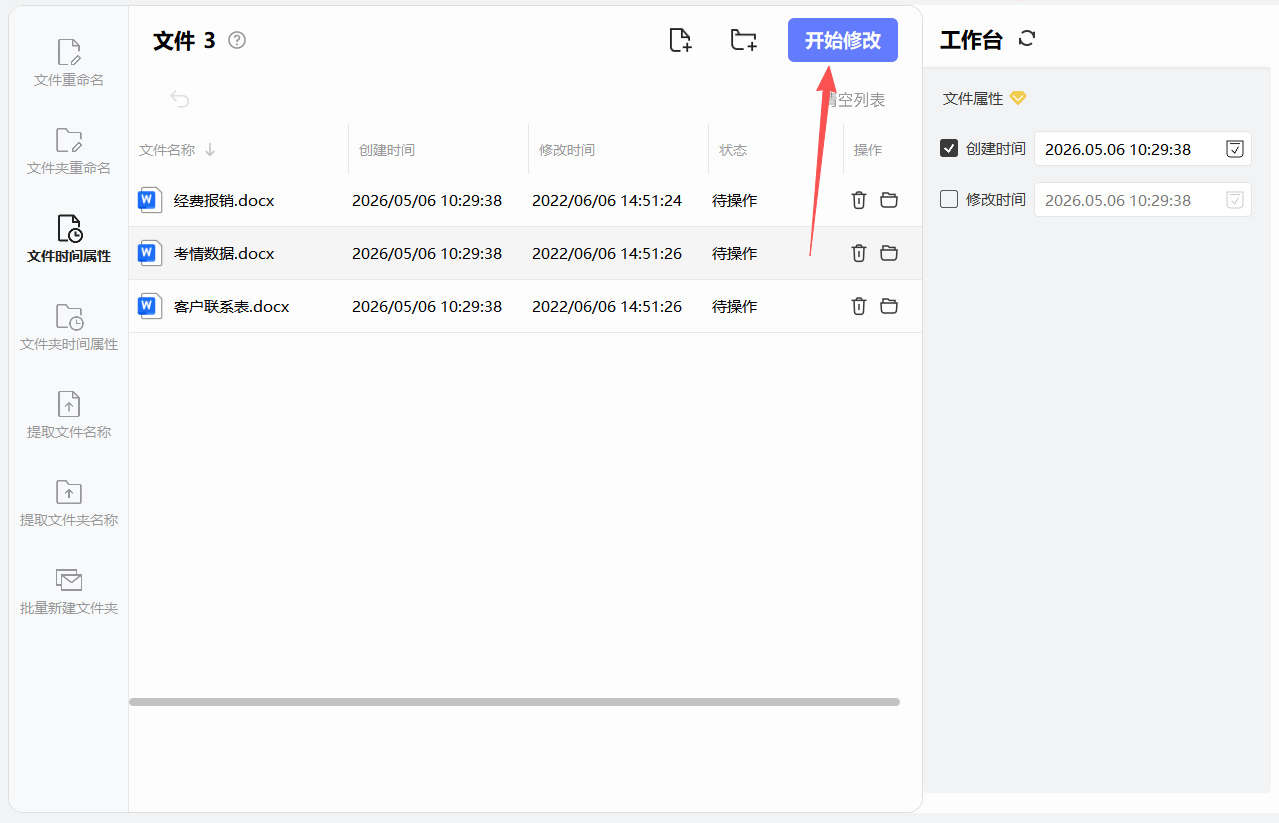This screenshot has height=823, width=1279.
Task: Open the 提取文件夹名称 sidebar tool
Action: [x=69, y=503]
